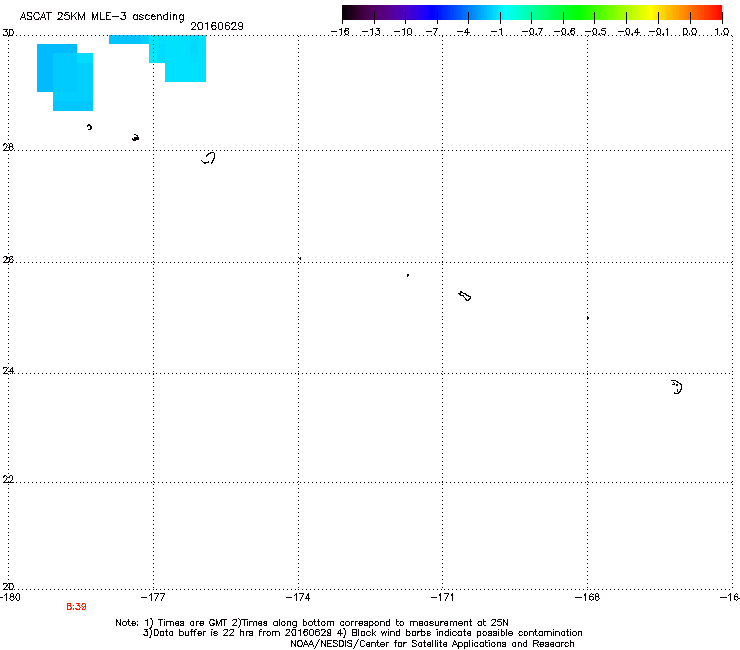Viewport: 740px width, 650px height.
Task: Click the 'NOAA/NESDIS/Center for Satellite Applications and Research' credit
Action: tap(432, 644)
